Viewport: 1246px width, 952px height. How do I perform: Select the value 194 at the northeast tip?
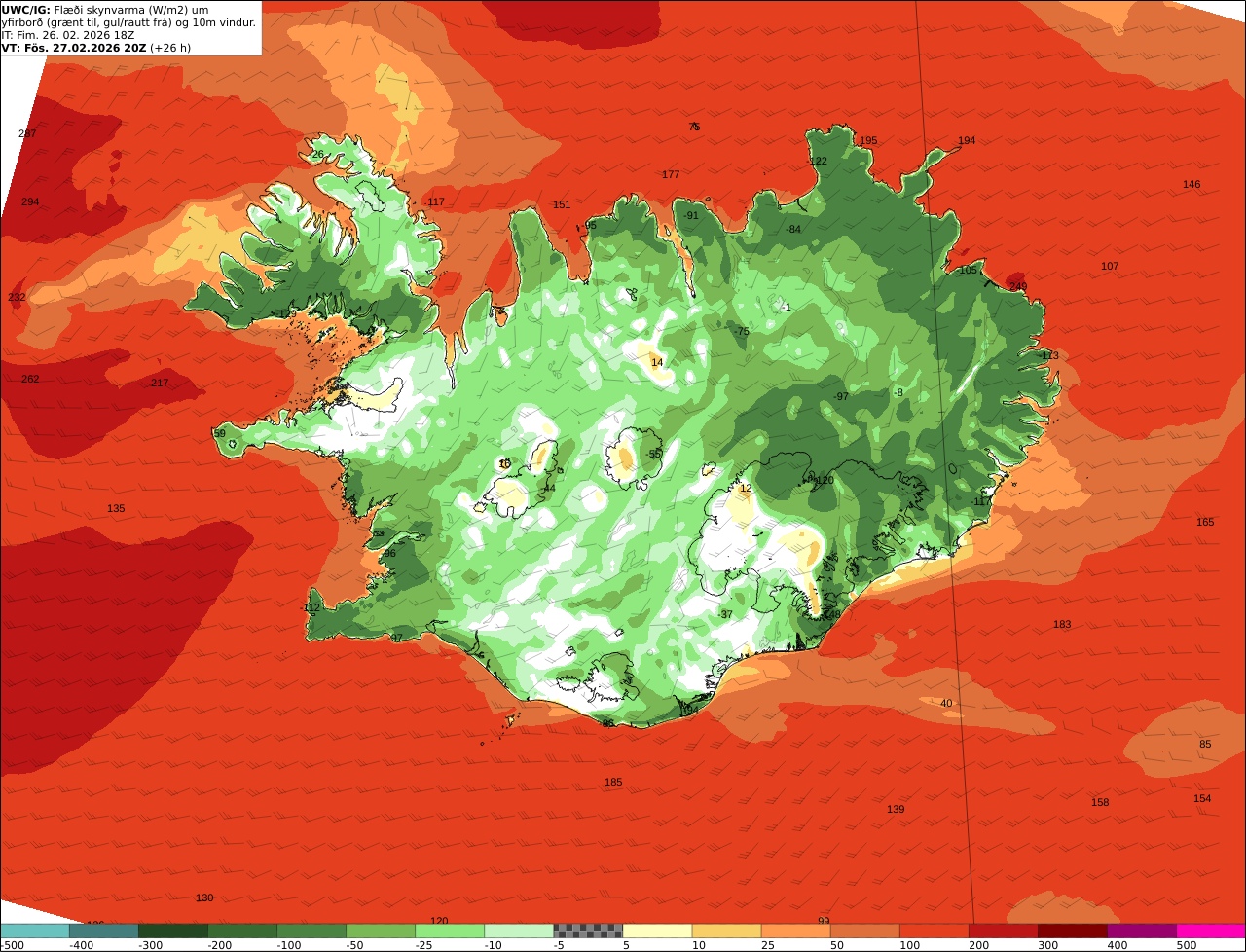click(967, 140)
